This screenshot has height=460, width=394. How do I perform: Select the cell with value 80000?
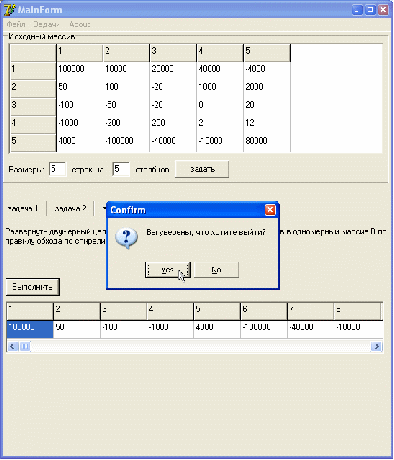(x=267, y=141)
